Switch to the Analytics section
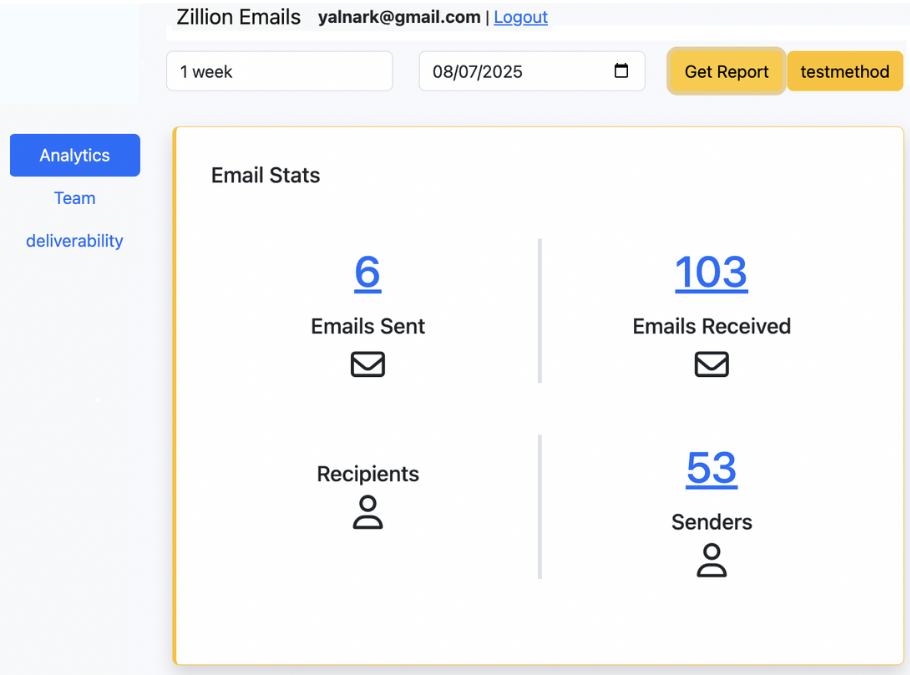 tap(75, 155)
